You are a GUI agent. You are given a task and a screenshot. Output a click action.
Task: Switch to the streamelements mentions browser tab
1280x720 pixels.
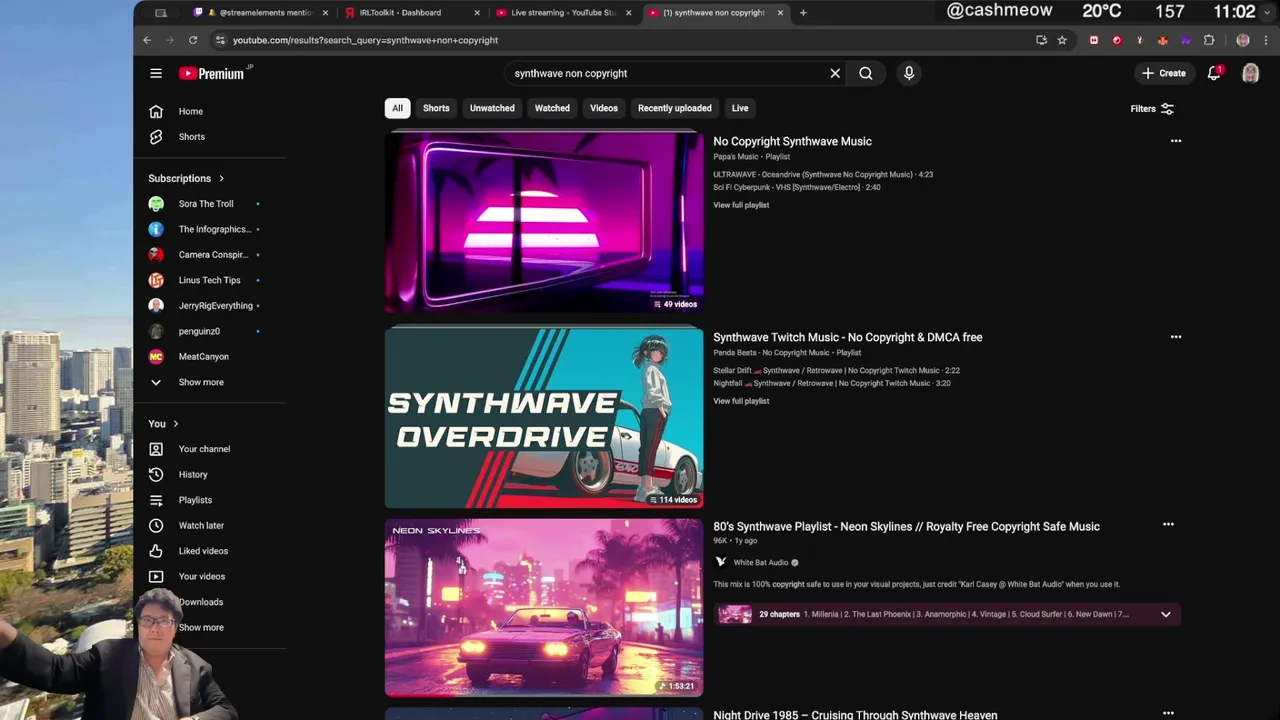pos(258,13)
